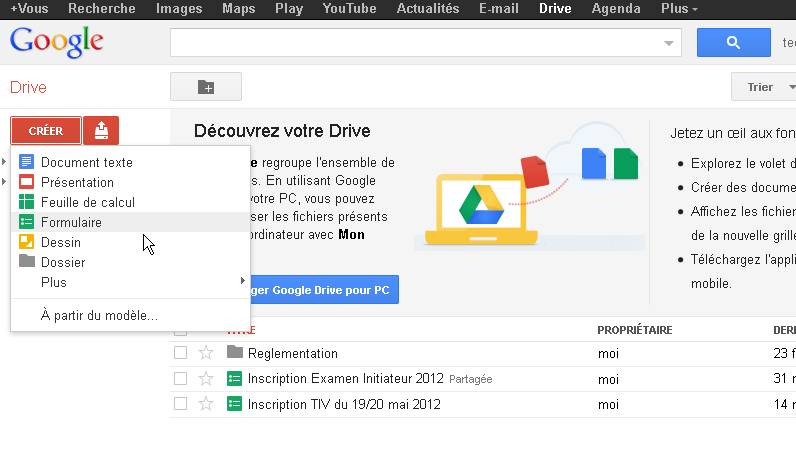Click form icon of Inscription TIV row

(x=235, y=404)
